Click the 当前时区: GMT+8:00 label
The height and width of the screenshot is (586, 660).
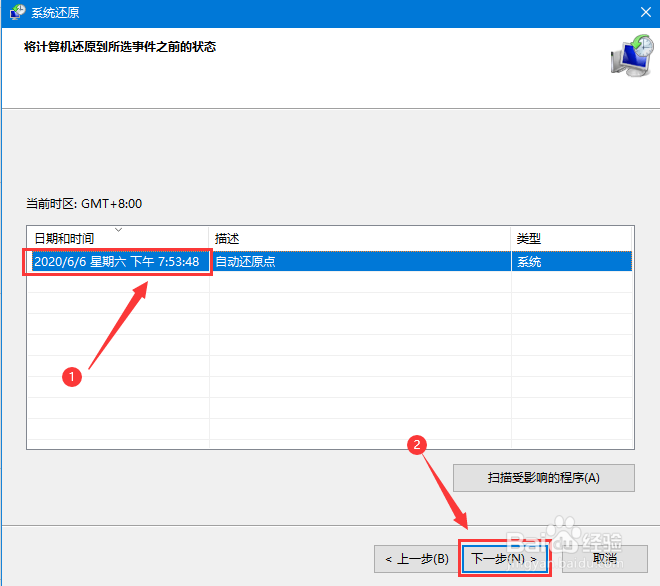pyautogui.click(x=84, y=204)
